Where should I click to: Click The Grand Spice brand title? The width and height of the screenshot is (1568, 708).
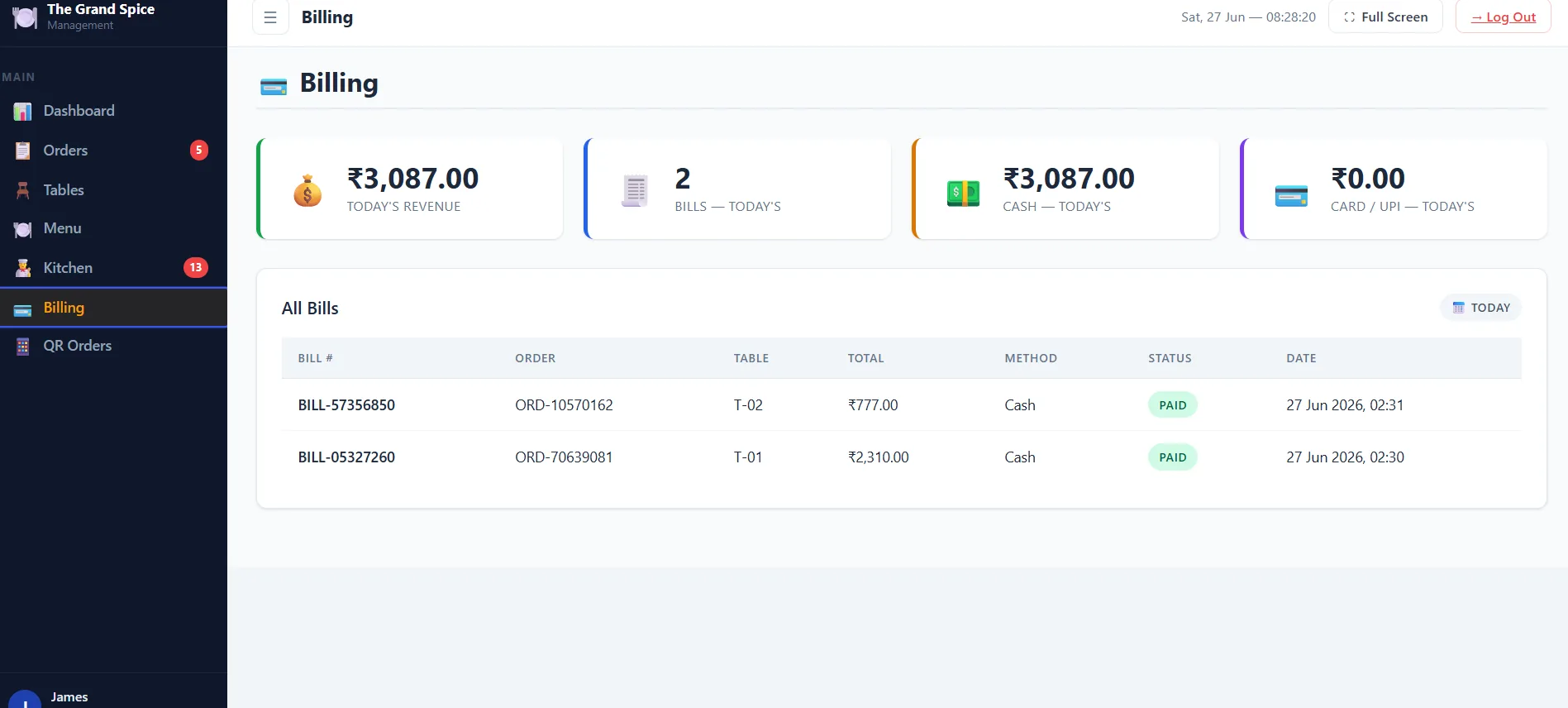101,9
